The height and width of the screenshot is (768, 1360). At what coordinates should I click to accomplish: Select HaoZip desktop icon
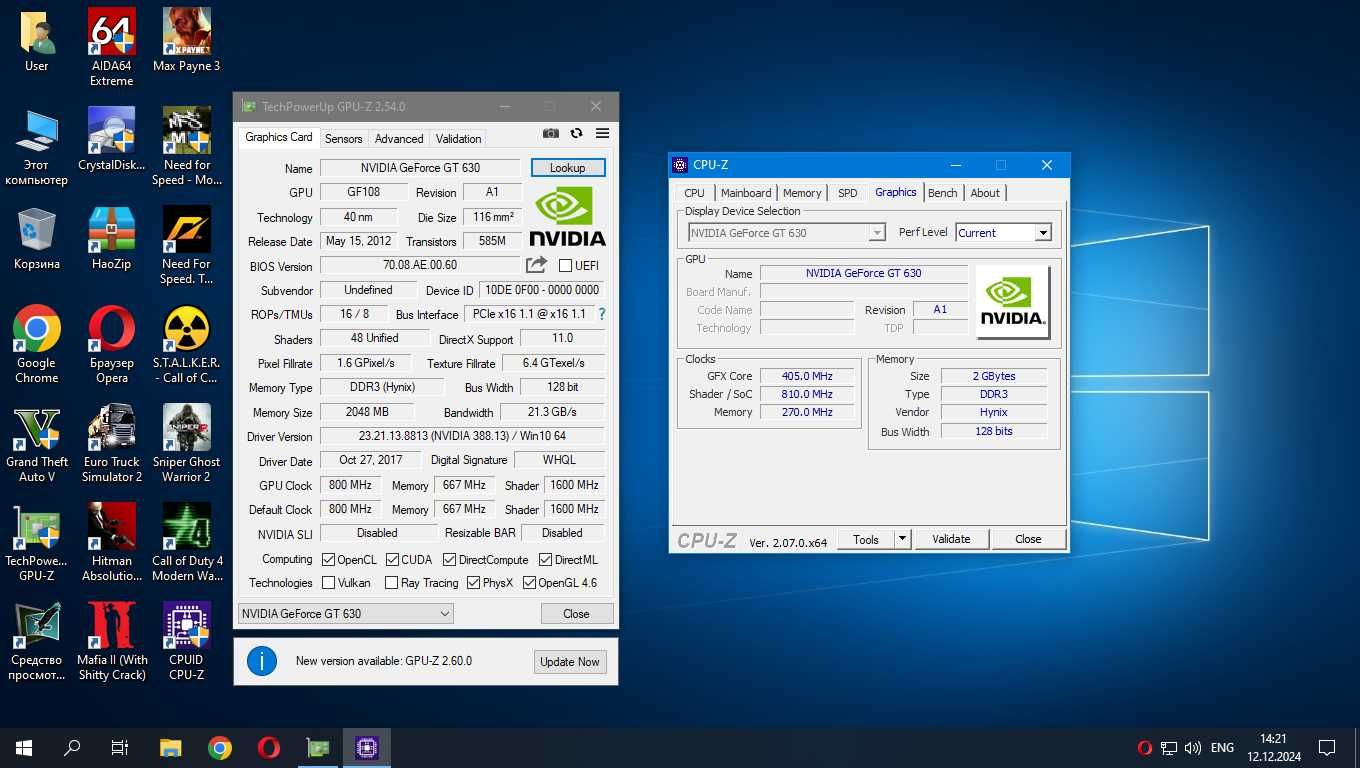[x=112, y=238]
